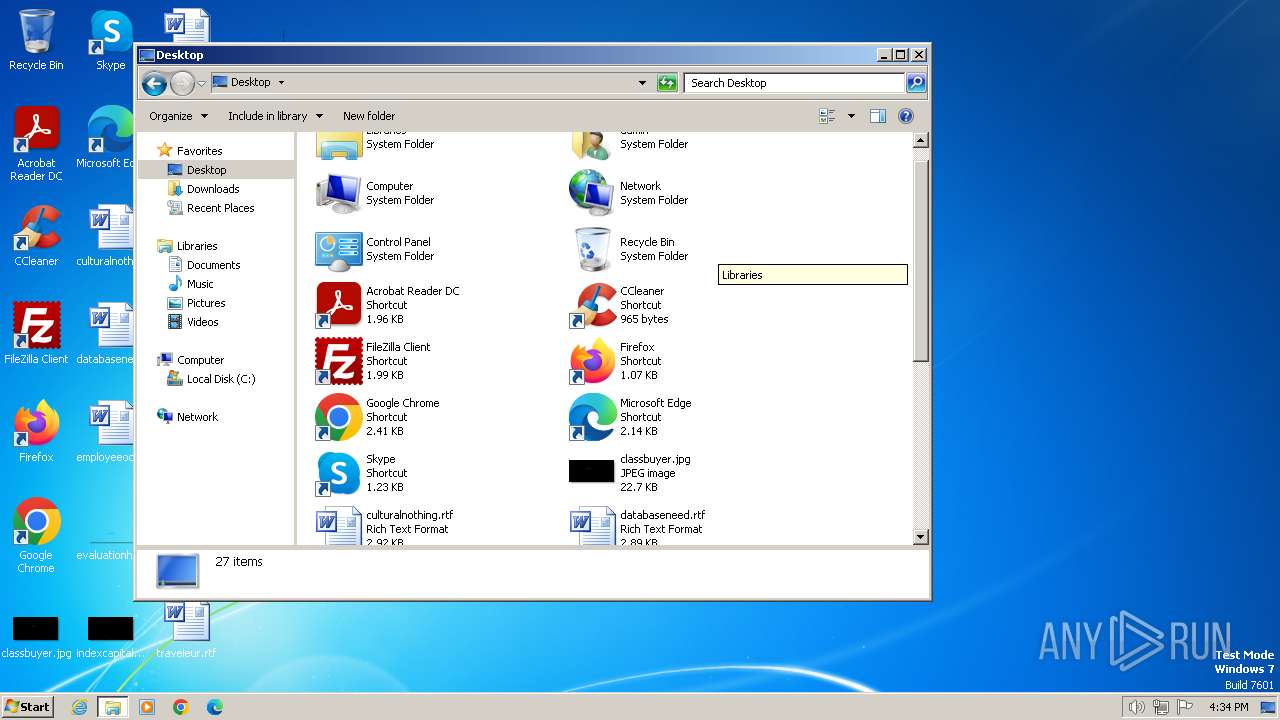Click the Action Center flag tray icon
Screen dimensions: 1280x720
tap(1184, 707)
